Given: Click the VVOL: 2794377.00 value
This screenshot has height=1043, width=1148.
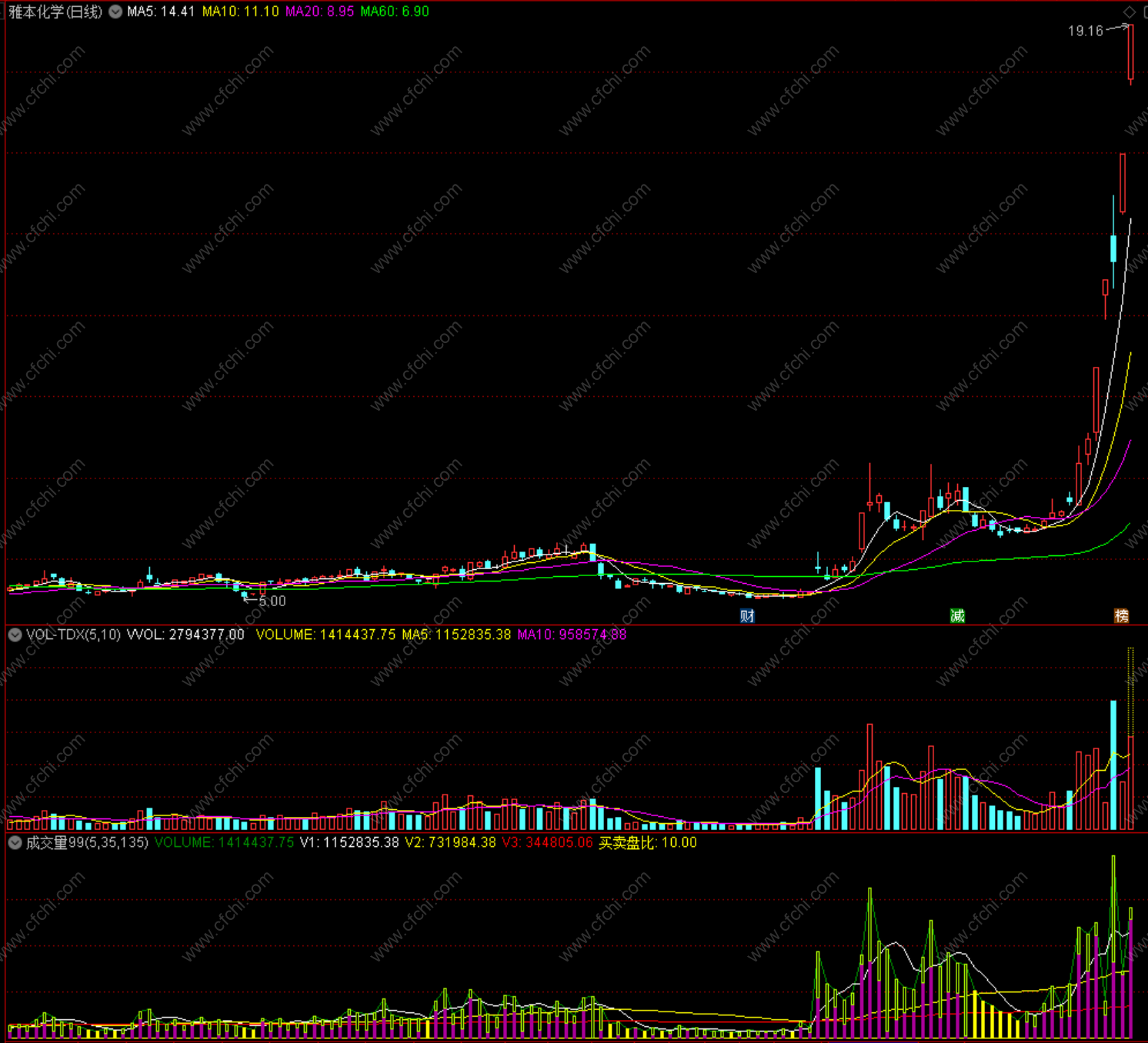Looking at the screenshot, I should click(185, 635).
